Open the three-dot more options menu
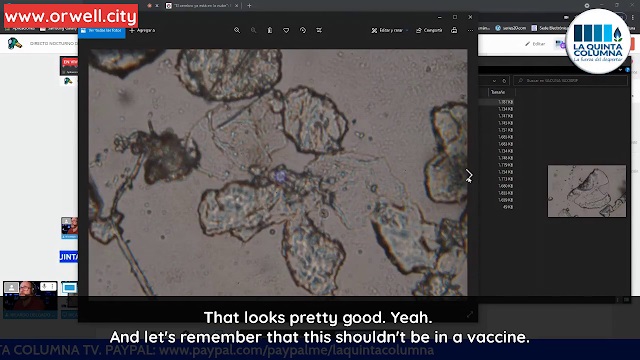The width and height of the screenshot is (640, 360). click(470, 30)
